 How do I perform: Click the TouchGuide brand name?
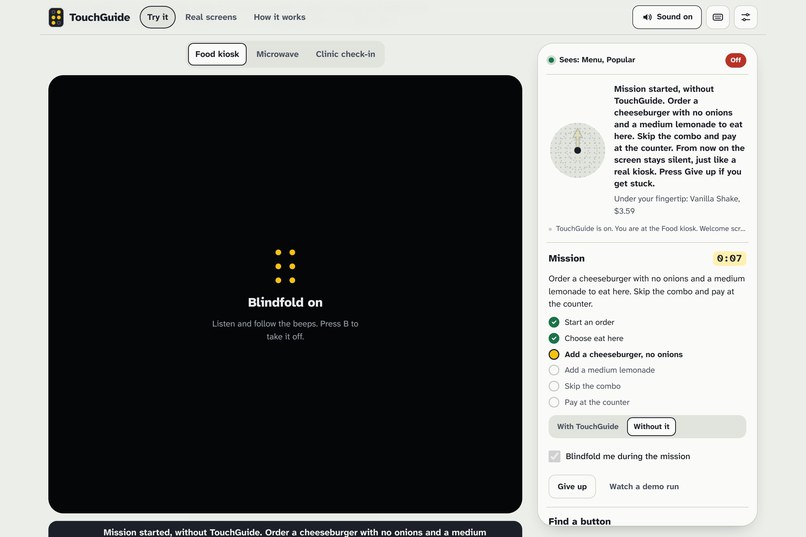(x=100, y=17)
